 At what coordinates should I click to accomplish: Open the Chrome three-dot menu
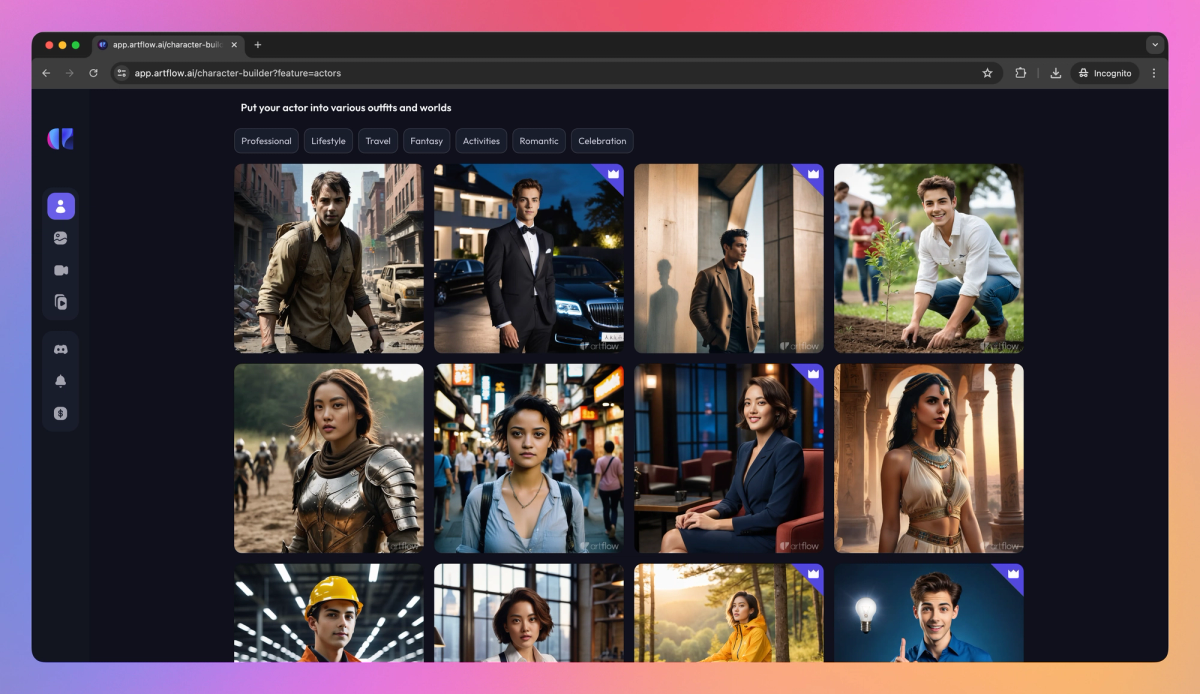(x=1153, y=73)
